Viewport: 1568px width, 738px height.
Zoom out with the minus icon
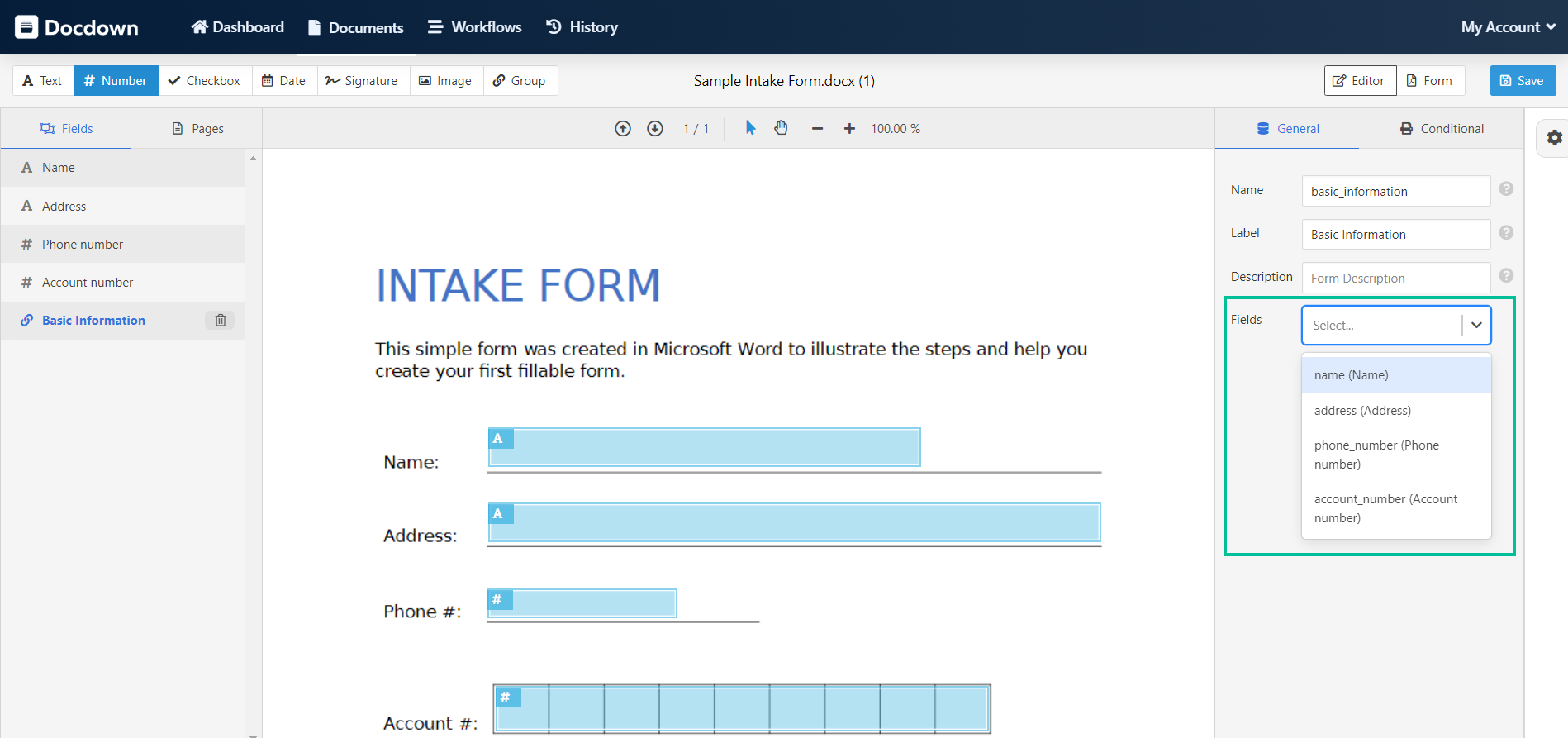click(817, 129)
